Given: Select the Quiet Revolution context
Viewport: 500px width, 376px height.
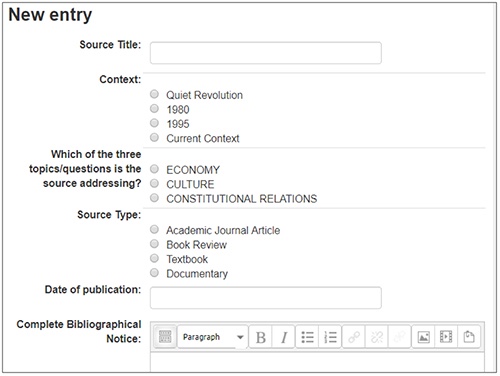Looking at the screenshot, I should pos(154,94).
